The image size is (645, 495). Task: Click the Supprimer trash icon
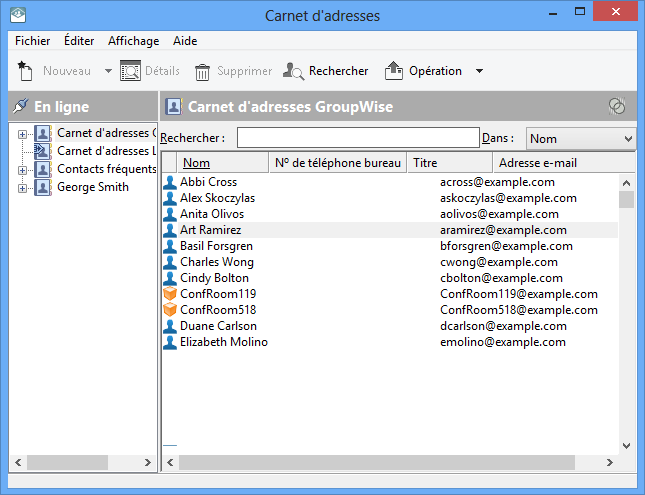click(x=202, y=72)
